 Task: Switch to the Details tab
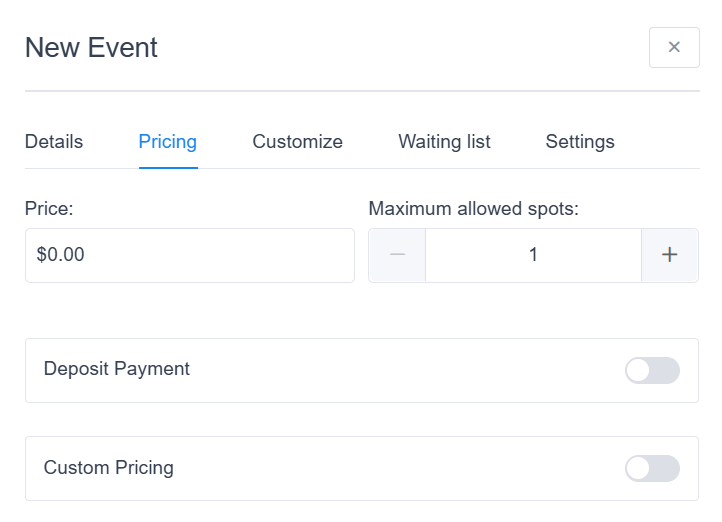point(54,142)
